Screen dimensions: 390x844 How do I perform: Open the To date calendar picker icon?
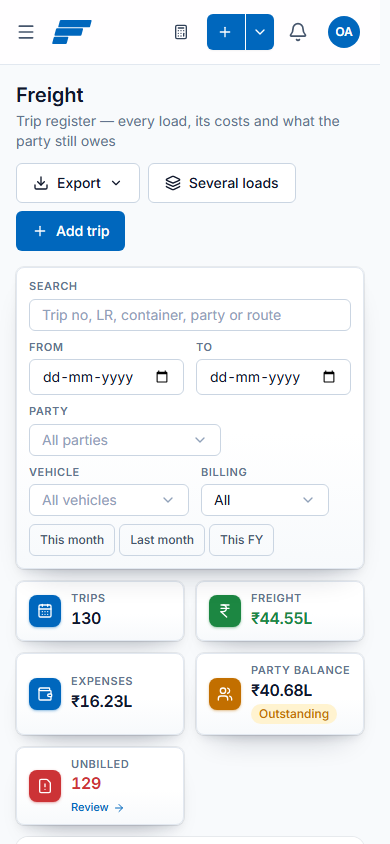pyautogui.click(x=329, y=377)
